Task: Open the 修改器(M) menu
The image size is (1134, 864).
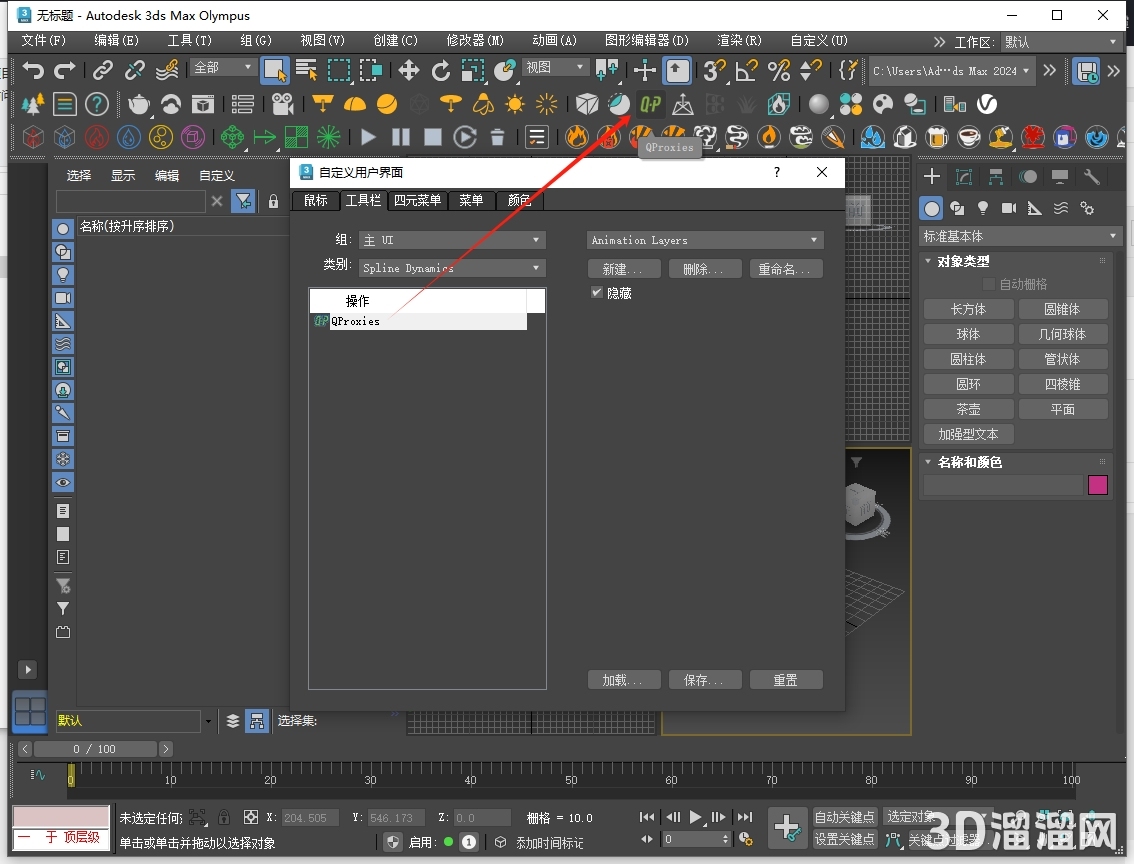Action: [x=475, y=41]
